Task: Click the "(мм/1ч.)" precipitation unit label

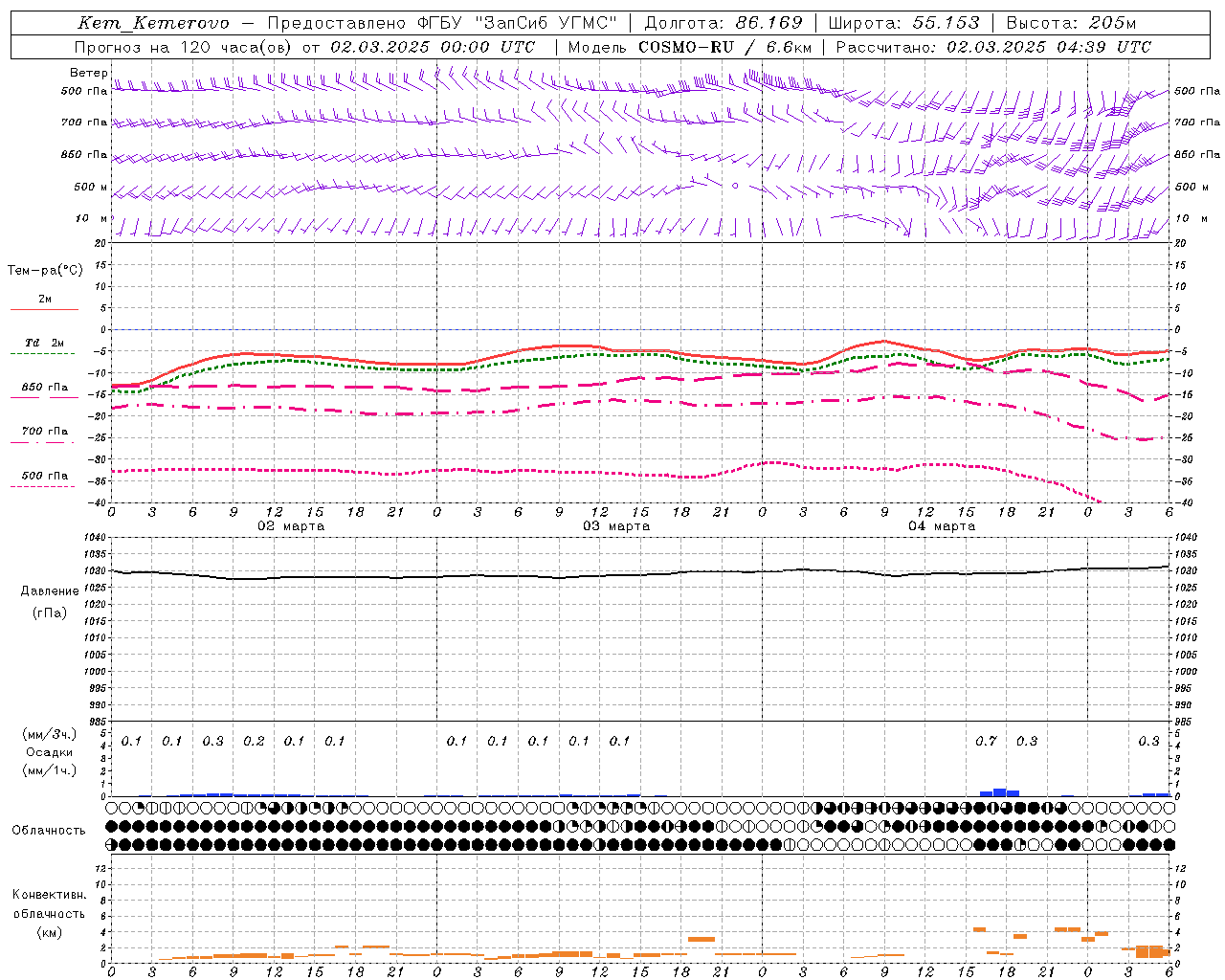Action: (50, 770)
